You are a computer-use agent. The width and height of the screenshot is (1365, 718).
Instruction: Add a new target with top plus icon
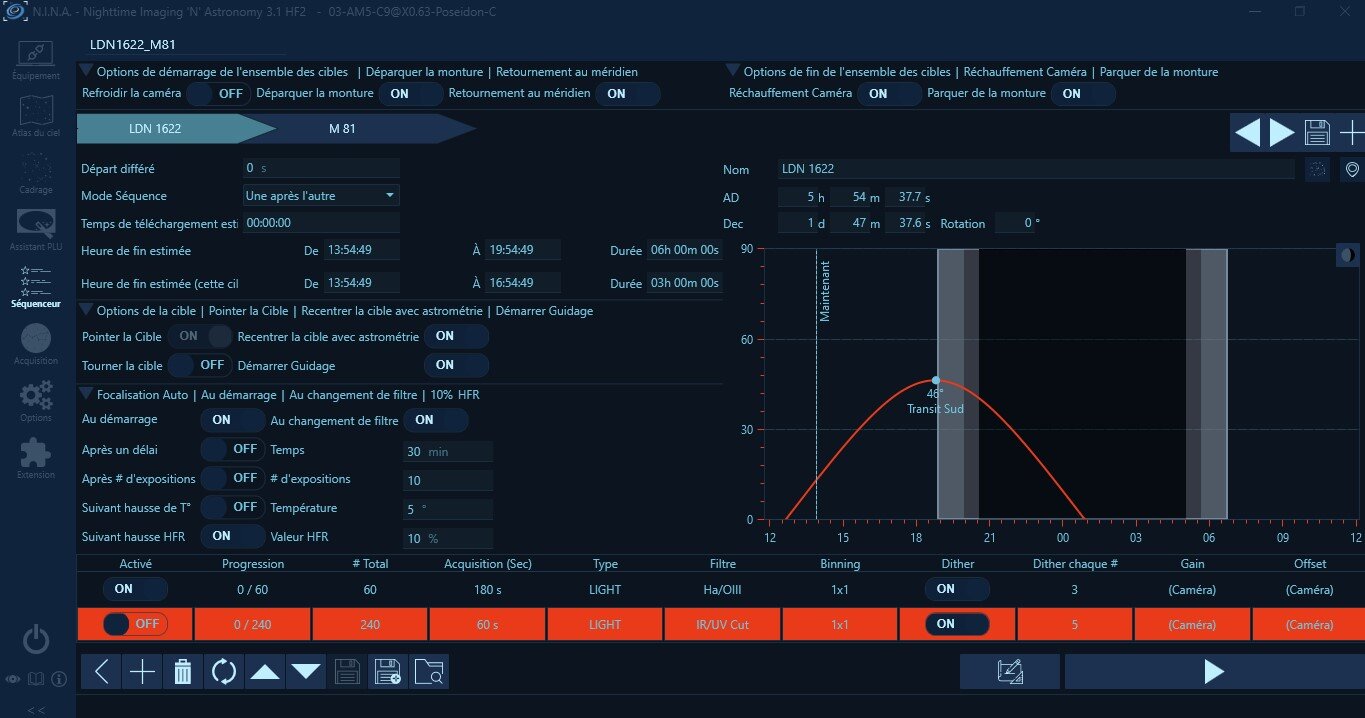tap(1351, 133)
